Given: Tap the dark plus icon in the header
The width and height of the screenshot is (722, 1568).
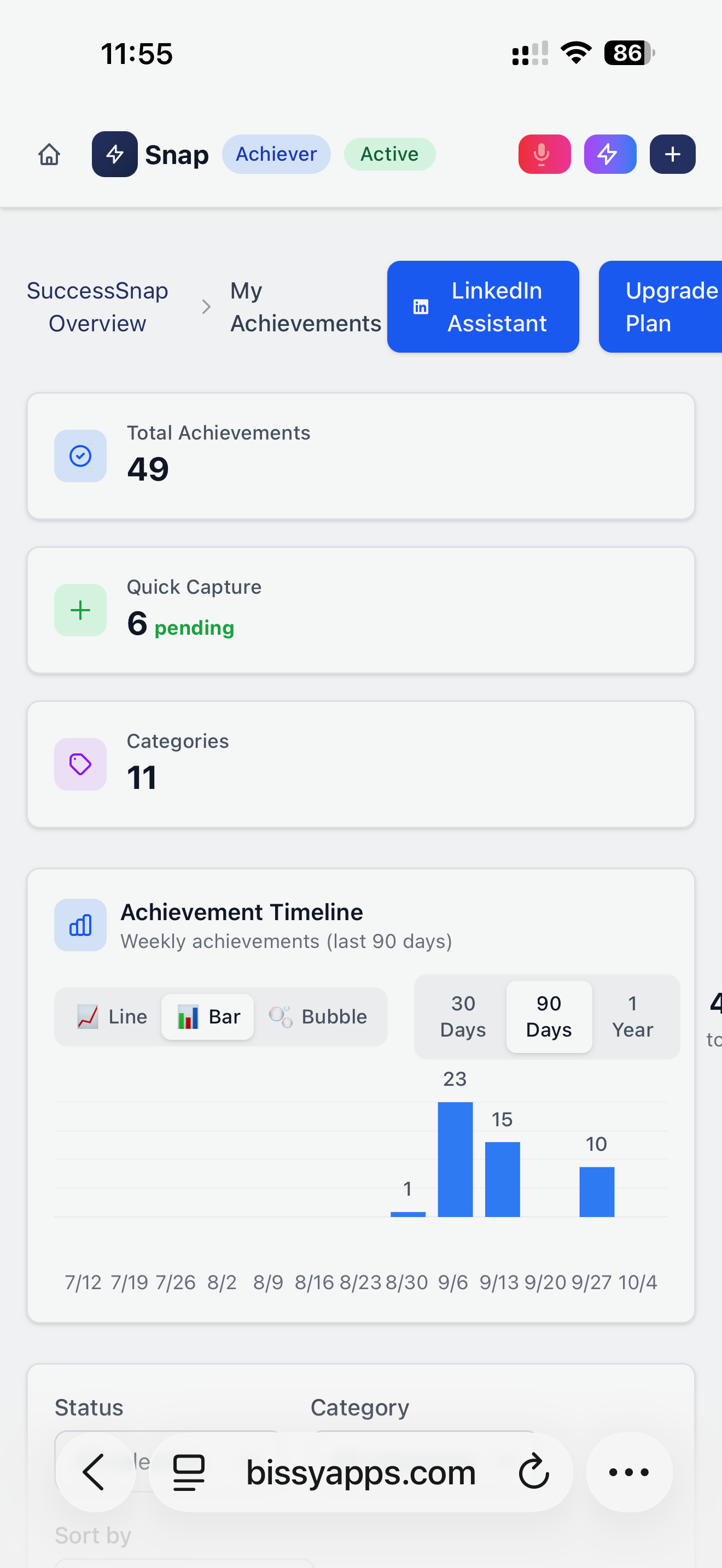Looking at the screenshot, I should pyautogui.click(x=672, y=154).
